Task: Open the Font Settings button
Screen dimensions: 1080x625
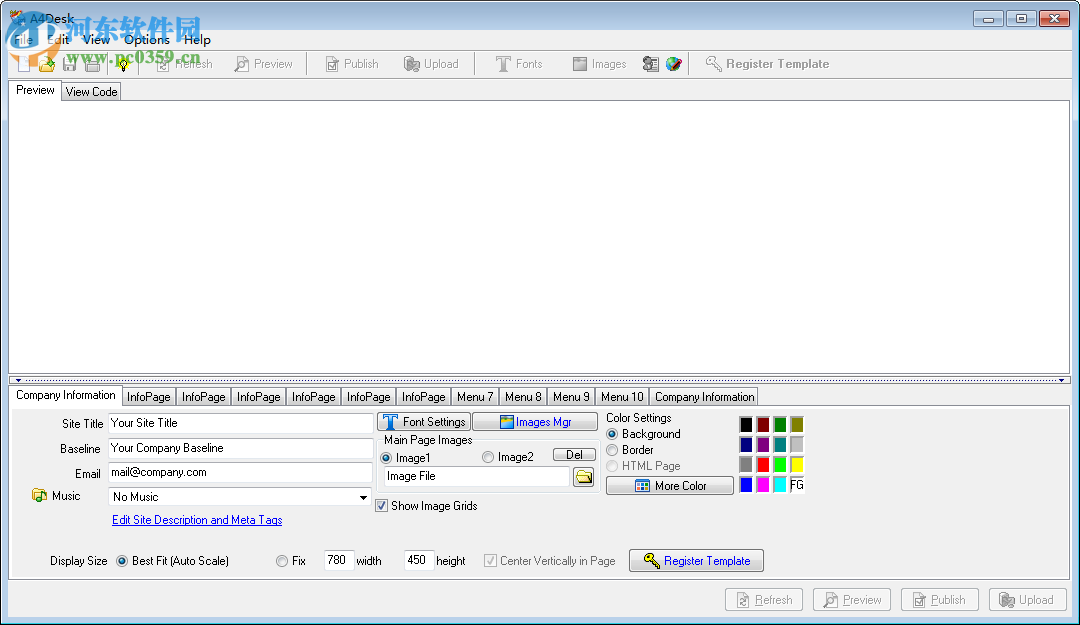Action: click(x=424, y=422)
